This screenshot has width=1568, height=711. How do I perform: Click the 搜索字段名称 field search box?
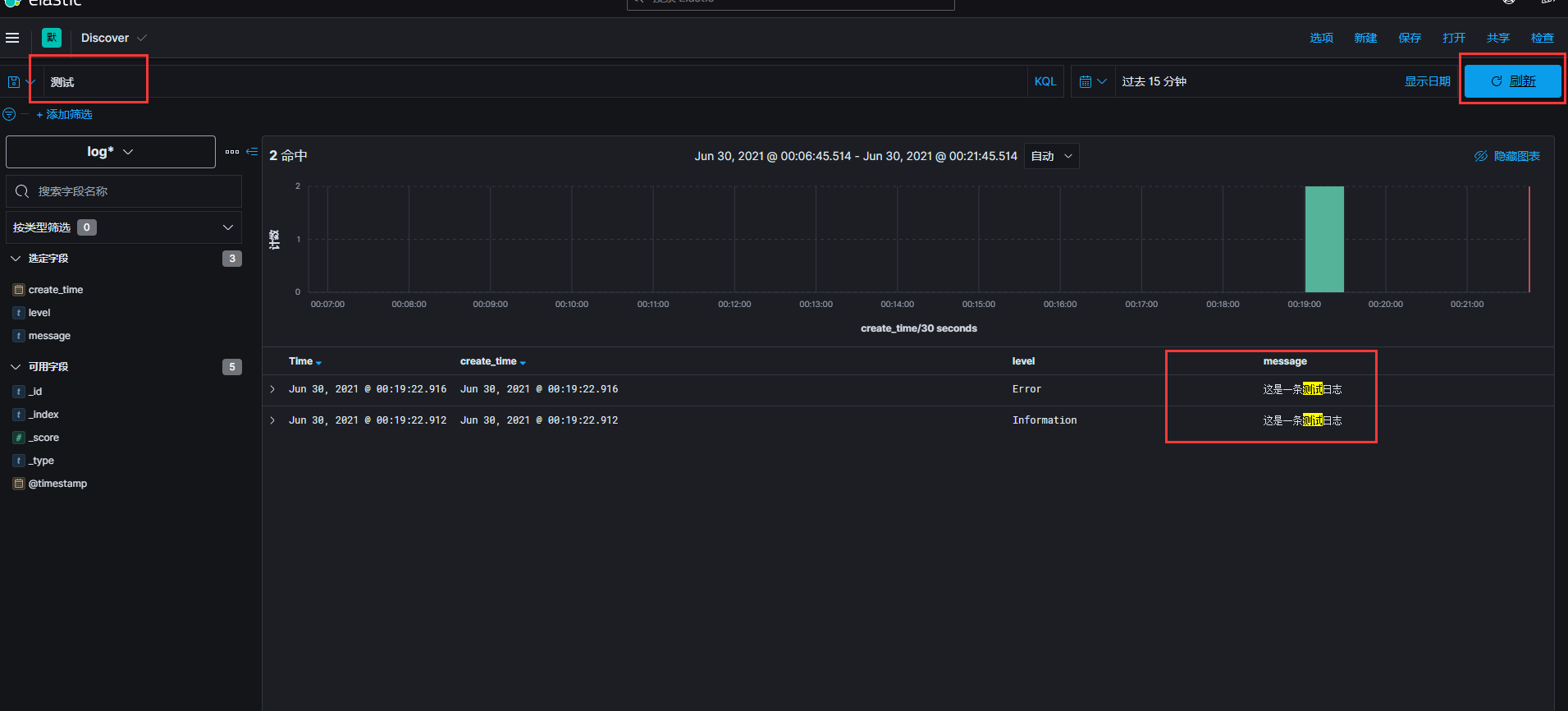124,191
